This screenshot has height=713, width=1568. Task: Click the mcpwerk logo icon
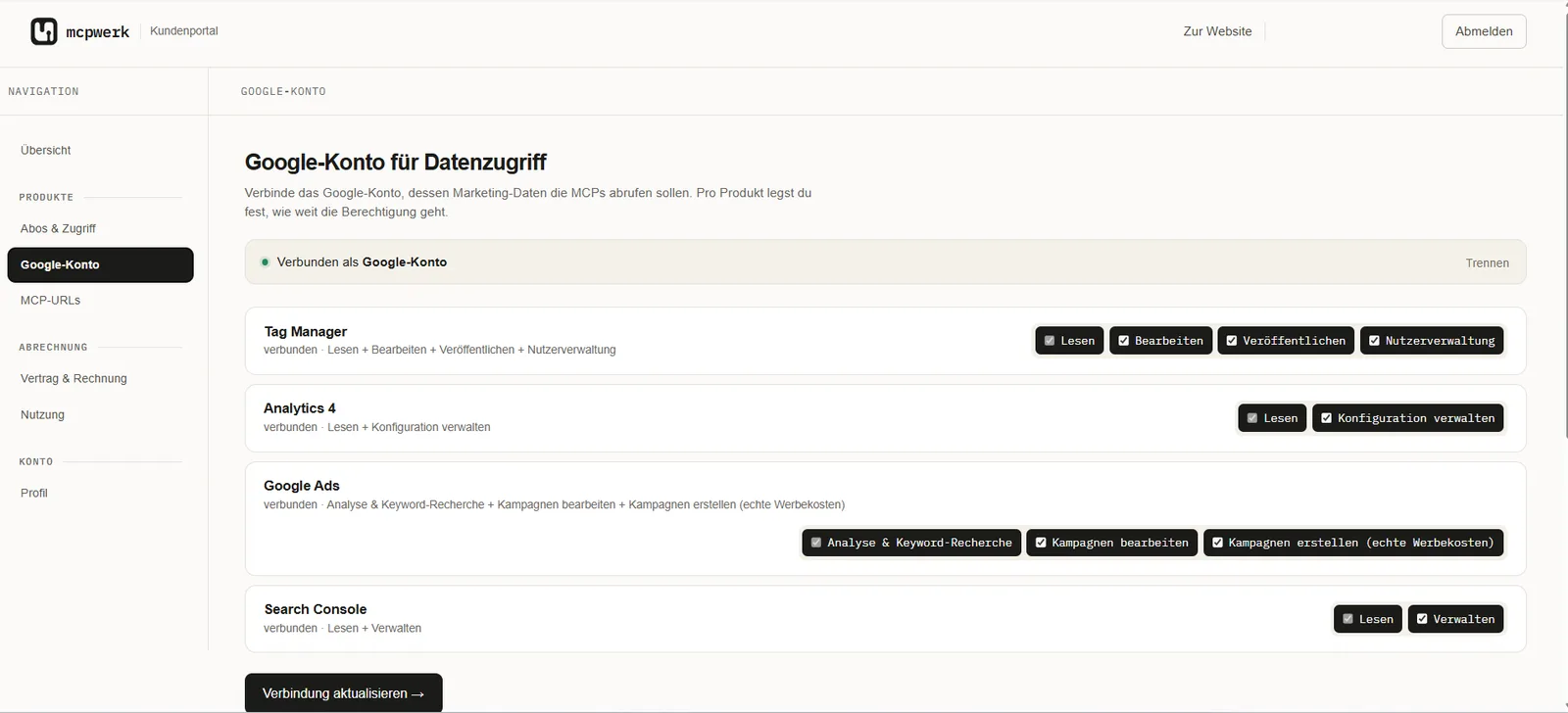tap(44, 31)
